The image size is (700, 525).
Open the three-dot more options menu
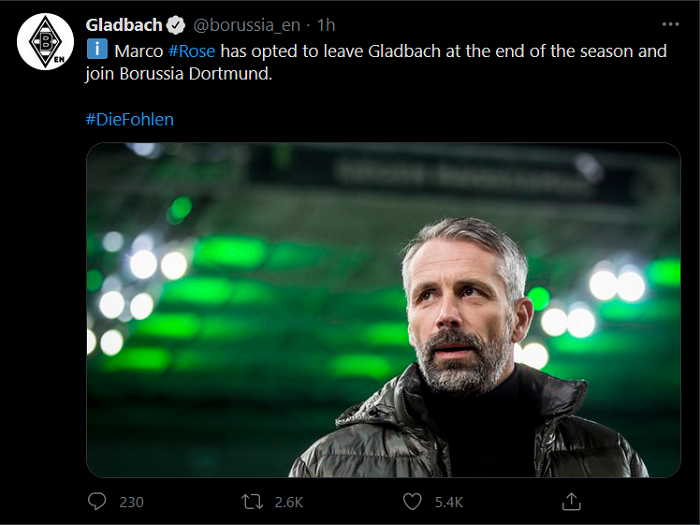(669, 24)
